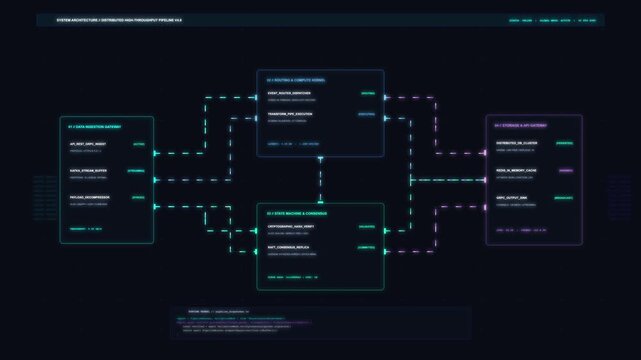The image size is (641, 360).
Task: Select the RAFT_CONSENSUS_REPLICA label
Action: 289,247
